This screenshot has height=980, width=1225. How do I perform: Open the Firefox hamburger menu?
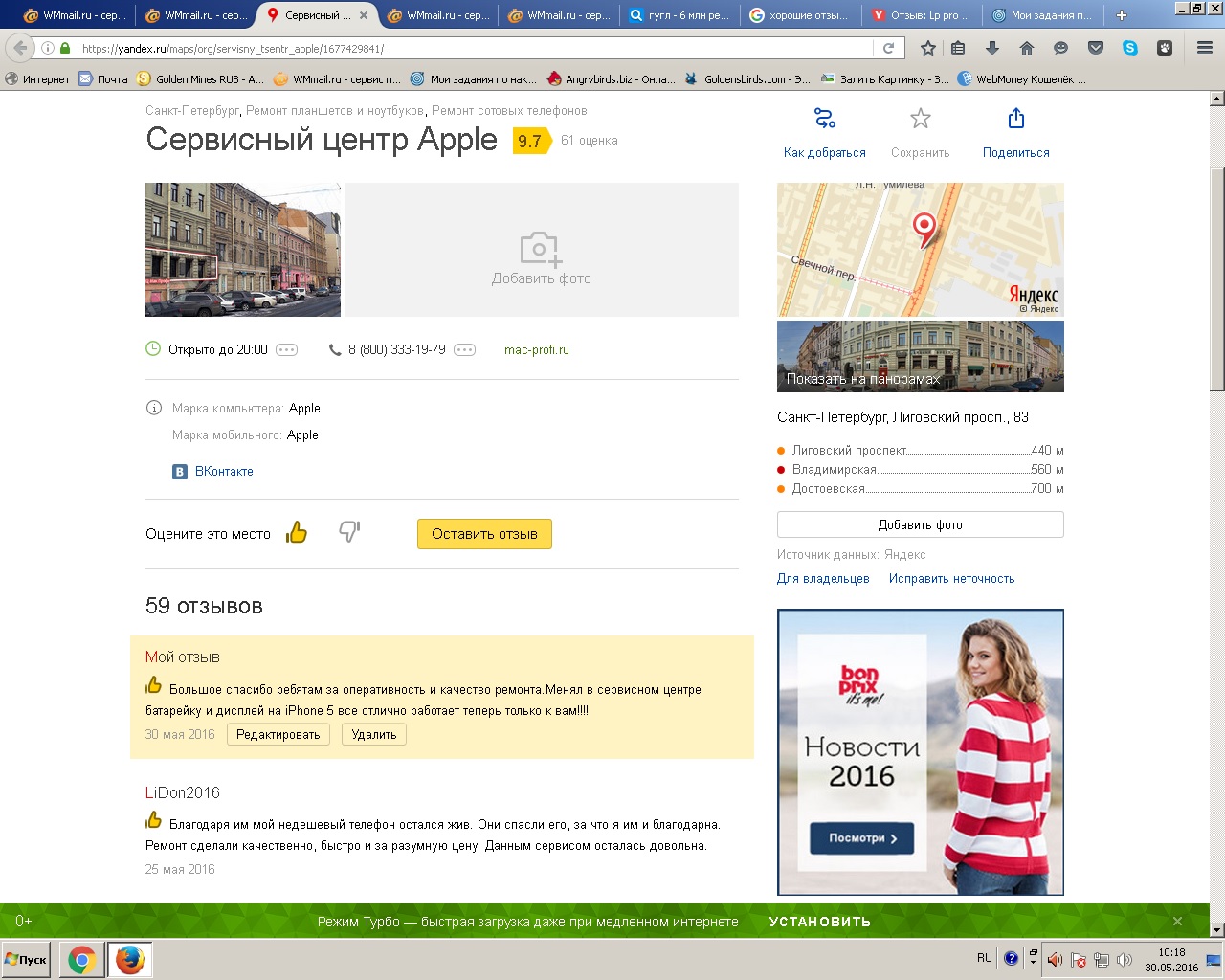tap(1205, 48)
